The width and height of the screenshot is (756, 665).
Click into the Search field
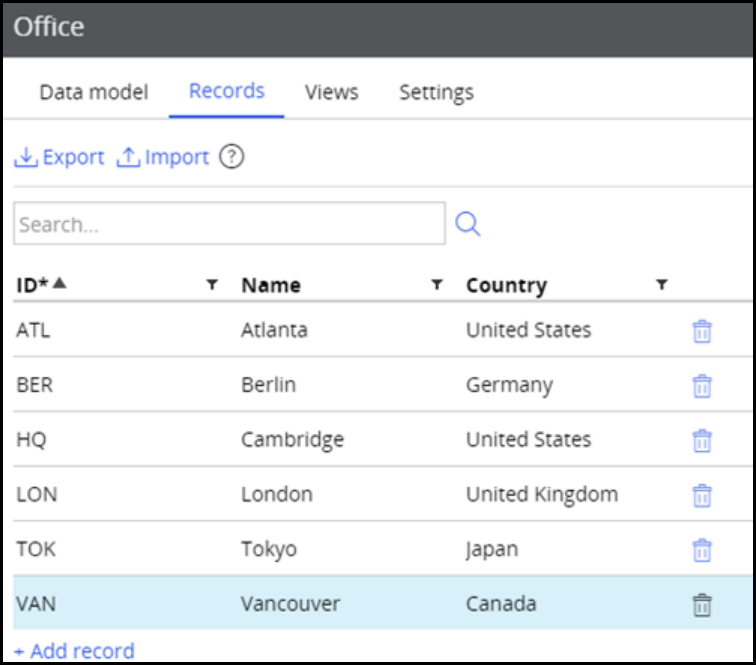pyautogui.click(x=229, y=224)
